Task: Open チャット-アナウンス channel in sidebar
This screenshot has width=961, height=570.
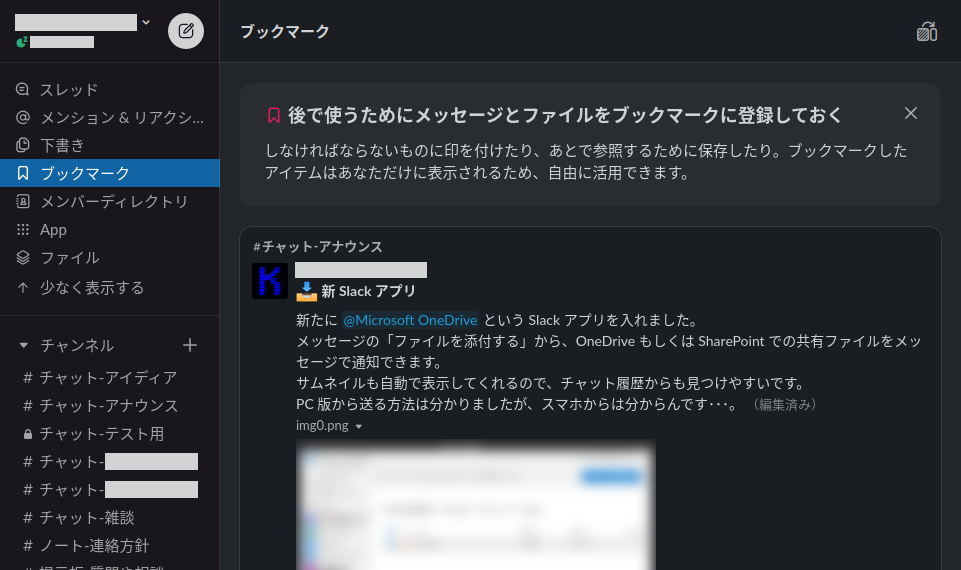Action: point(110,406)
